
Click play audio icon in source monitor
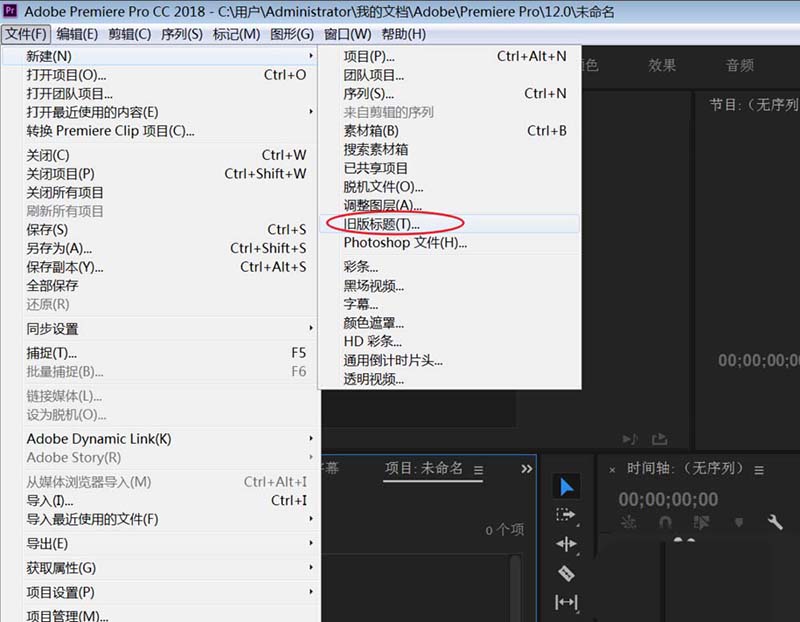630,439
